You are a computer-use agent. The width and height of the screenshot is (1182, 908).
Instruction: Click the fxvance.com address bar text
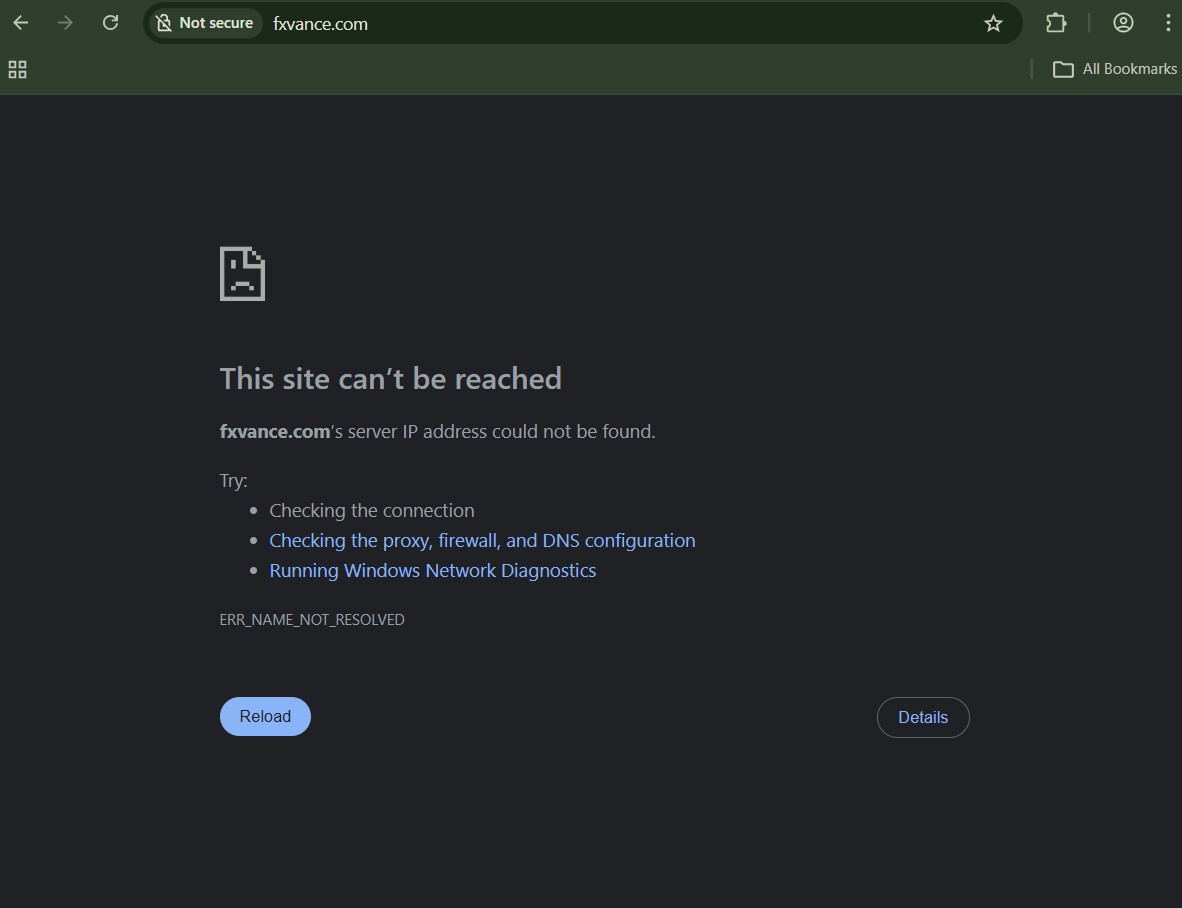pyautogui.click(x=321, y=24)
